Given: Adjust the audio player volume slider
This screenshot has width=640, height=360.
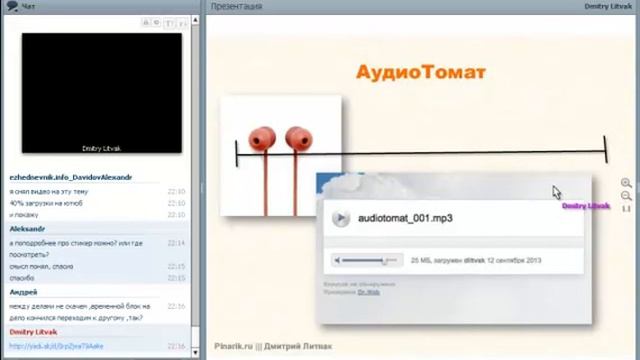Looking at the screenshot, I should (x=369, y=260).
